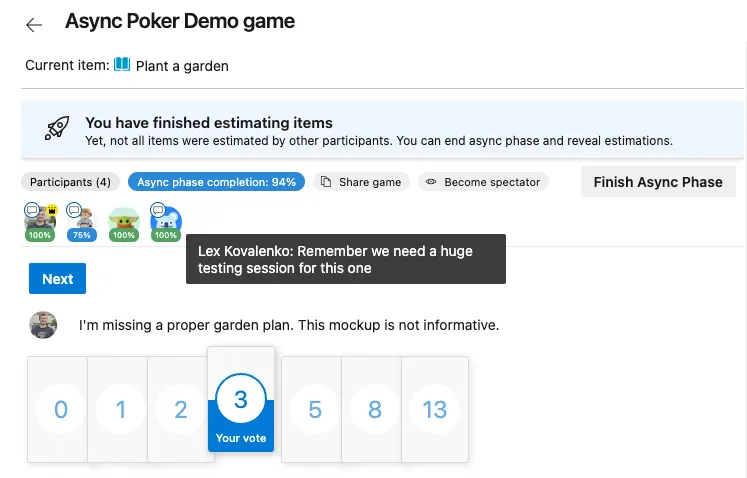Go back using the left arrow
747x478 pixels.
[34, 24]
